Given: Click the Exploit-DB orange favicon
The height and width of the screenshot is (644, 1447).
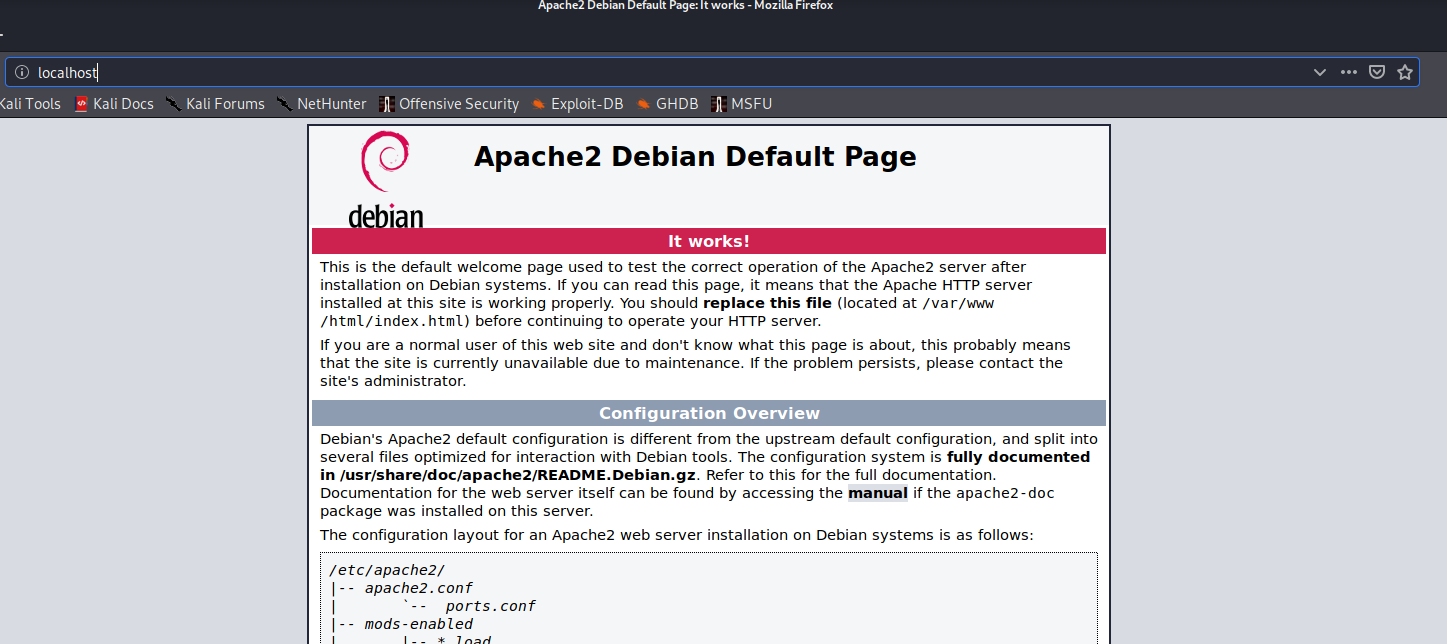Looking at the screenshot, I should pyautogui.click(x=539, y=104).
